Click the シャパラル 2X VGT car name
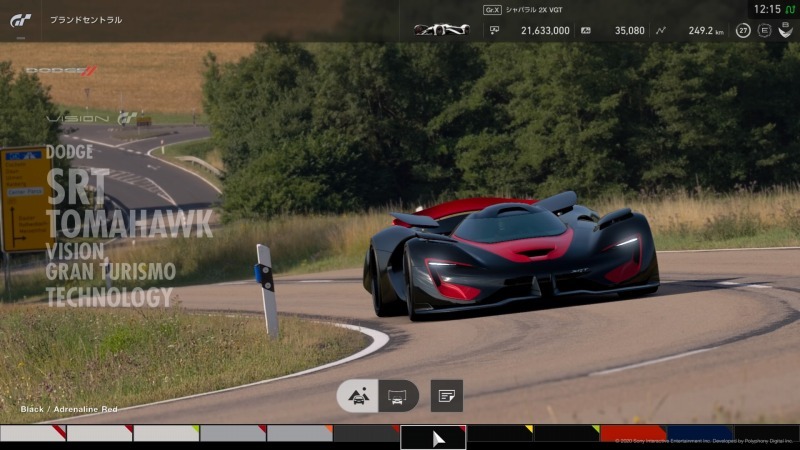The height and width of the screenshot is (450, 800). [534, 10]
